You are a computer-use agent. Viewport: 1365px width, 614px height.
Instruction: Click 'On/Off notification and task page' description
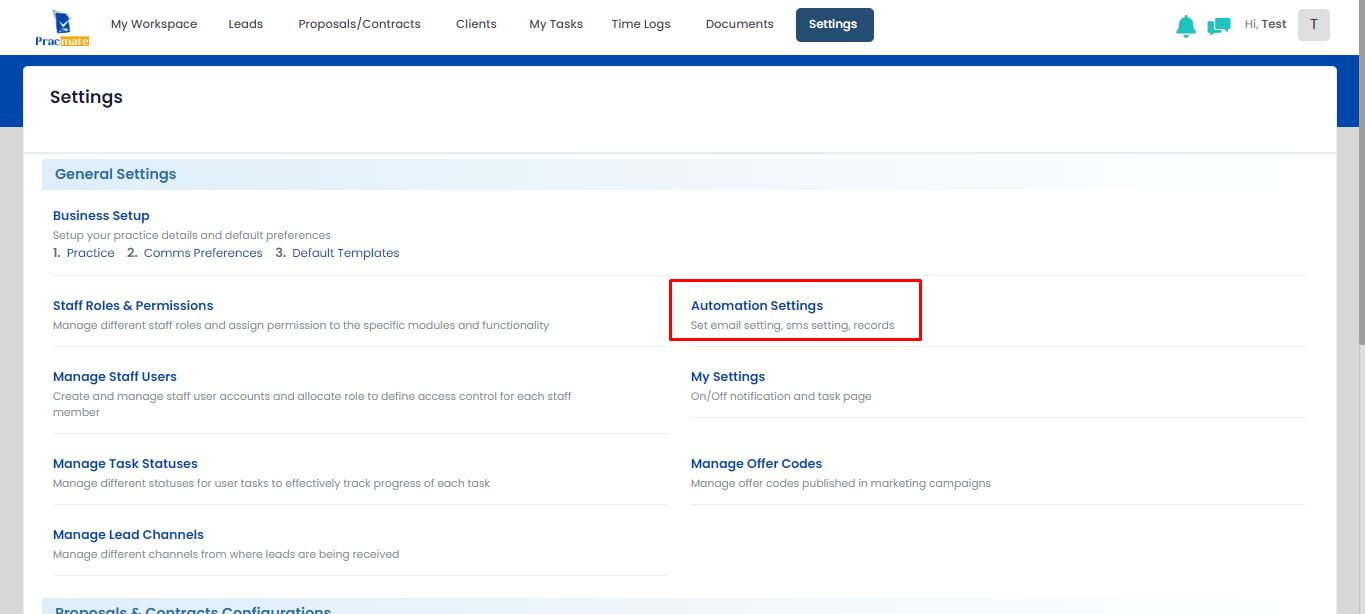781,396
